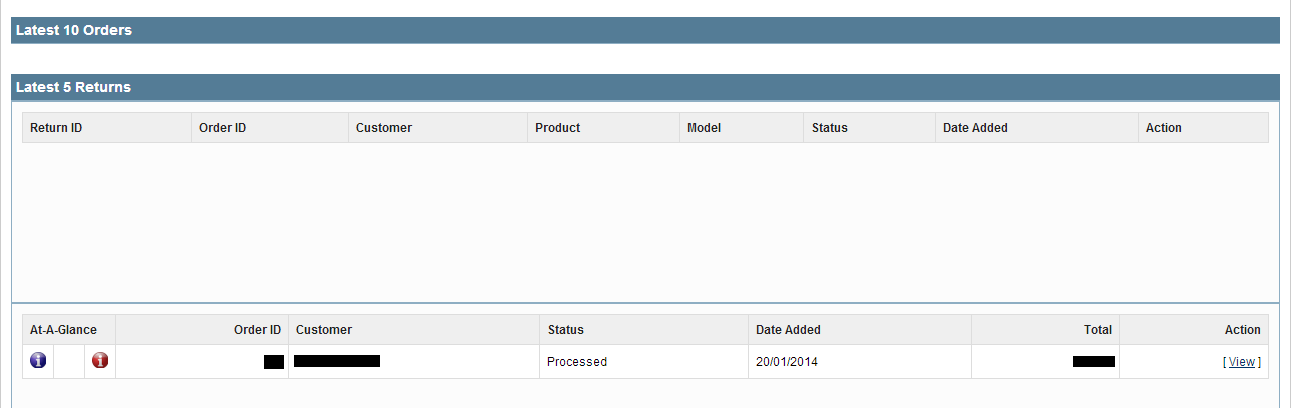
Task: Open the View link for the processed order
Action: coord(1242,362)
